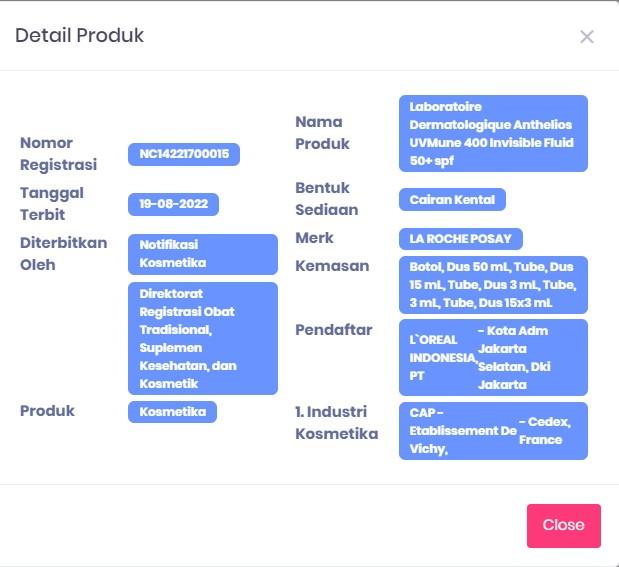Click the Cairan Kental badge

tap(452, 199)
